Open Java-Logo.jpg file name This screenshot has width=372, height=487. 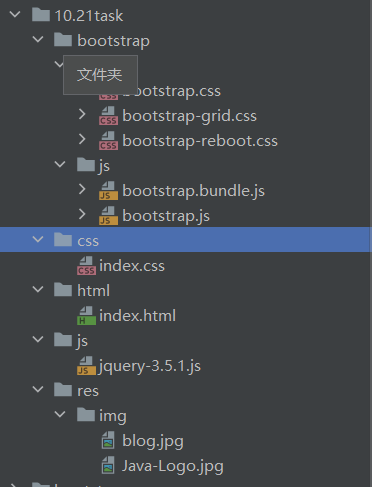[x=173, y=466]
